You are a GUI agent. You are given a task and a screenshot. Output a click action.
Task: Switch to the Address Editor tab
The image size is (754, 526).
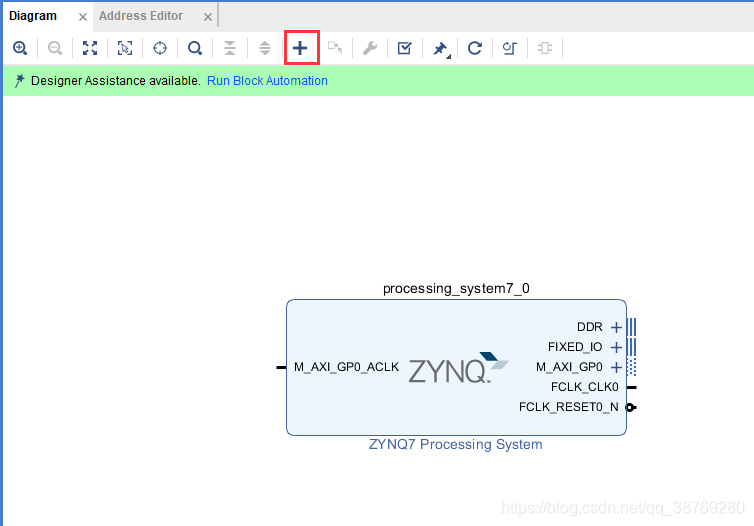(141, 16)
